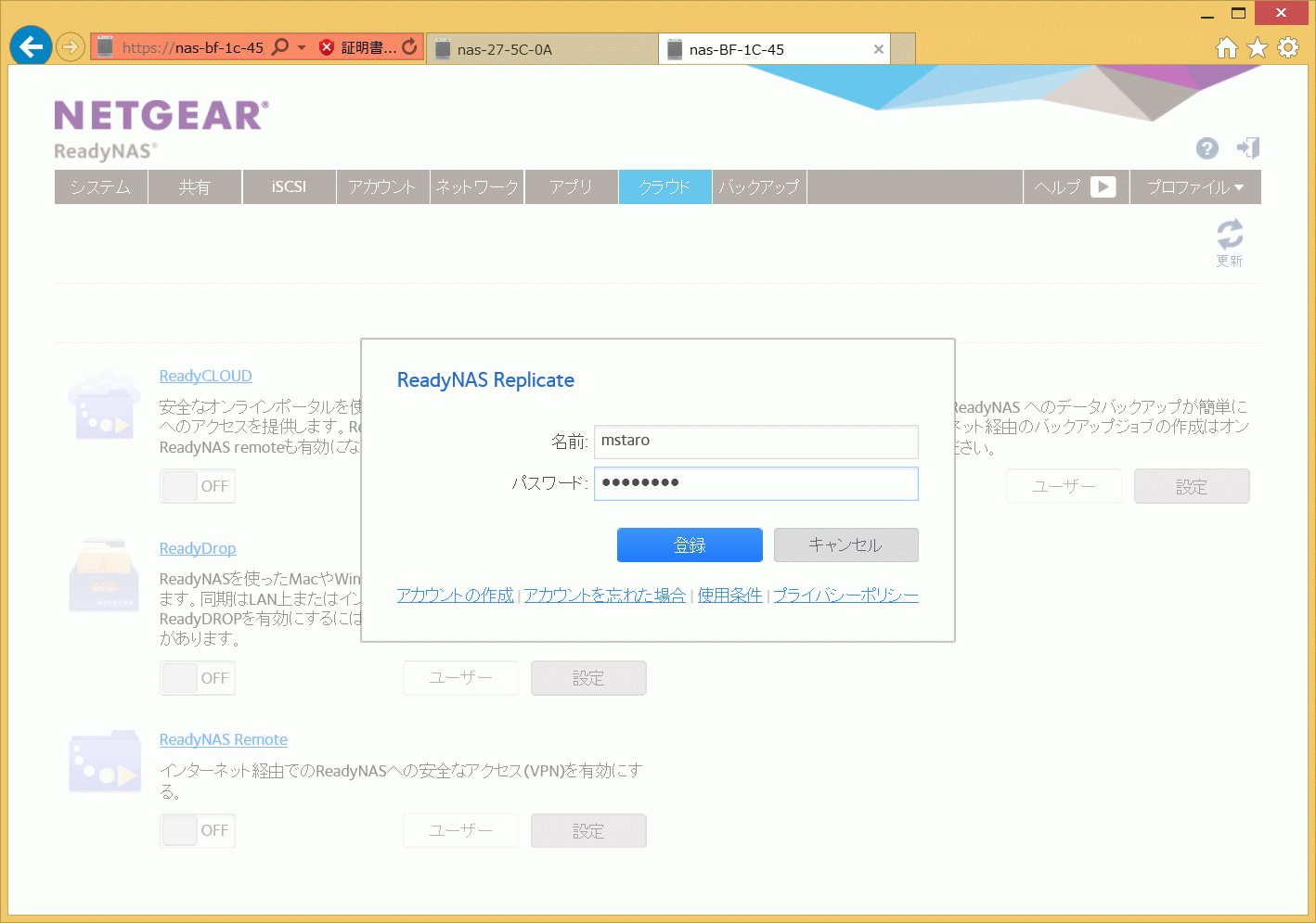Click the ReadyCLOUD cloud icon
1316x923 pixels.
[x=104, y=405]
